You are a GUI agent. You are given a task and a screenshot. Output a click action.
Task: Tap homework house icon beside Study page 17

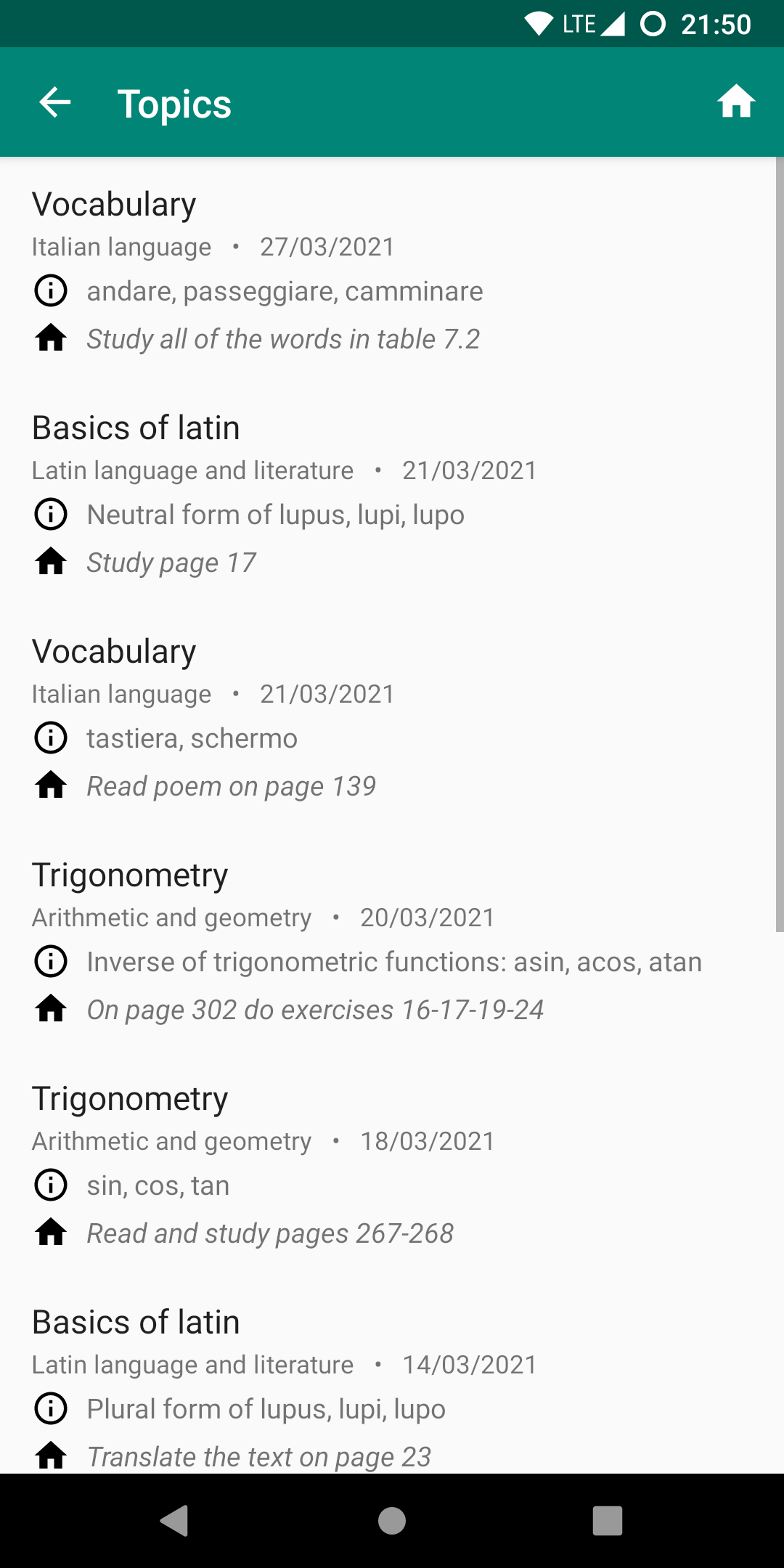click(x=51, y=562)
